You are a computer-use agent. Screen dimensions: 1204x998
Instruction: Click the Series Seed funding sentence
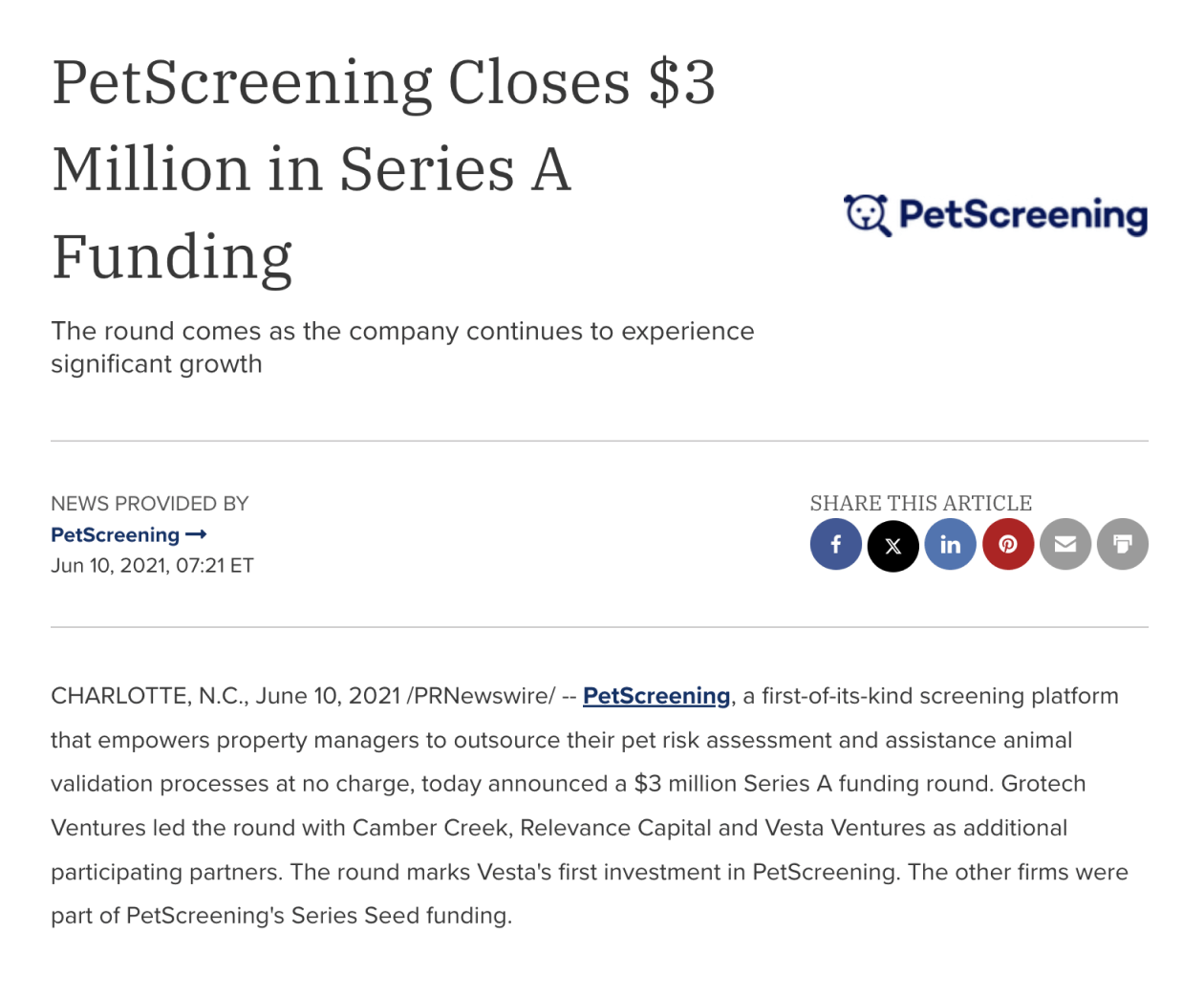pos(319,916)
